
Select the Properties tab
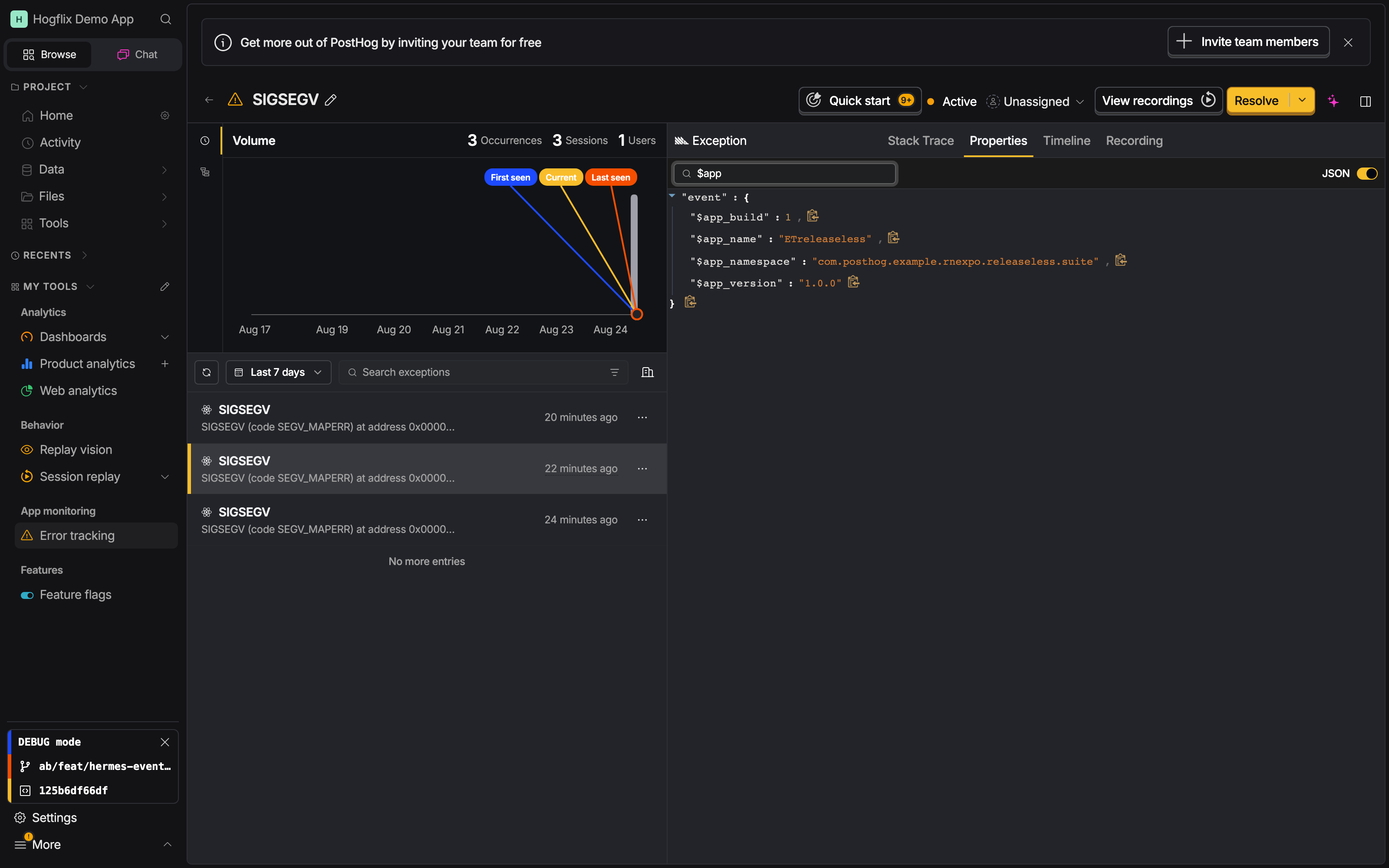998,141
